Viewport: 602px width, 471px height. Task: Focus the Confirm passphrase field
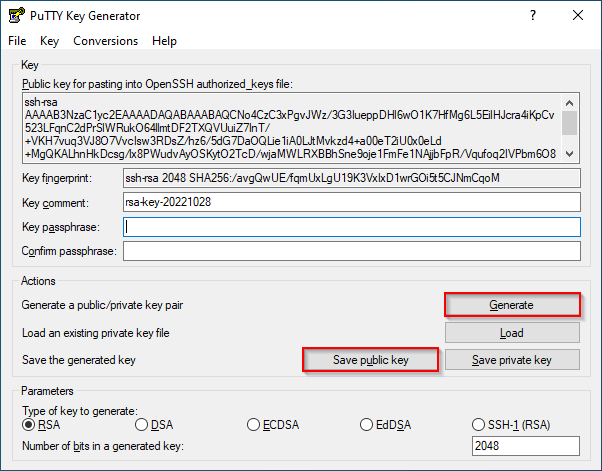(x=351, y=251)
